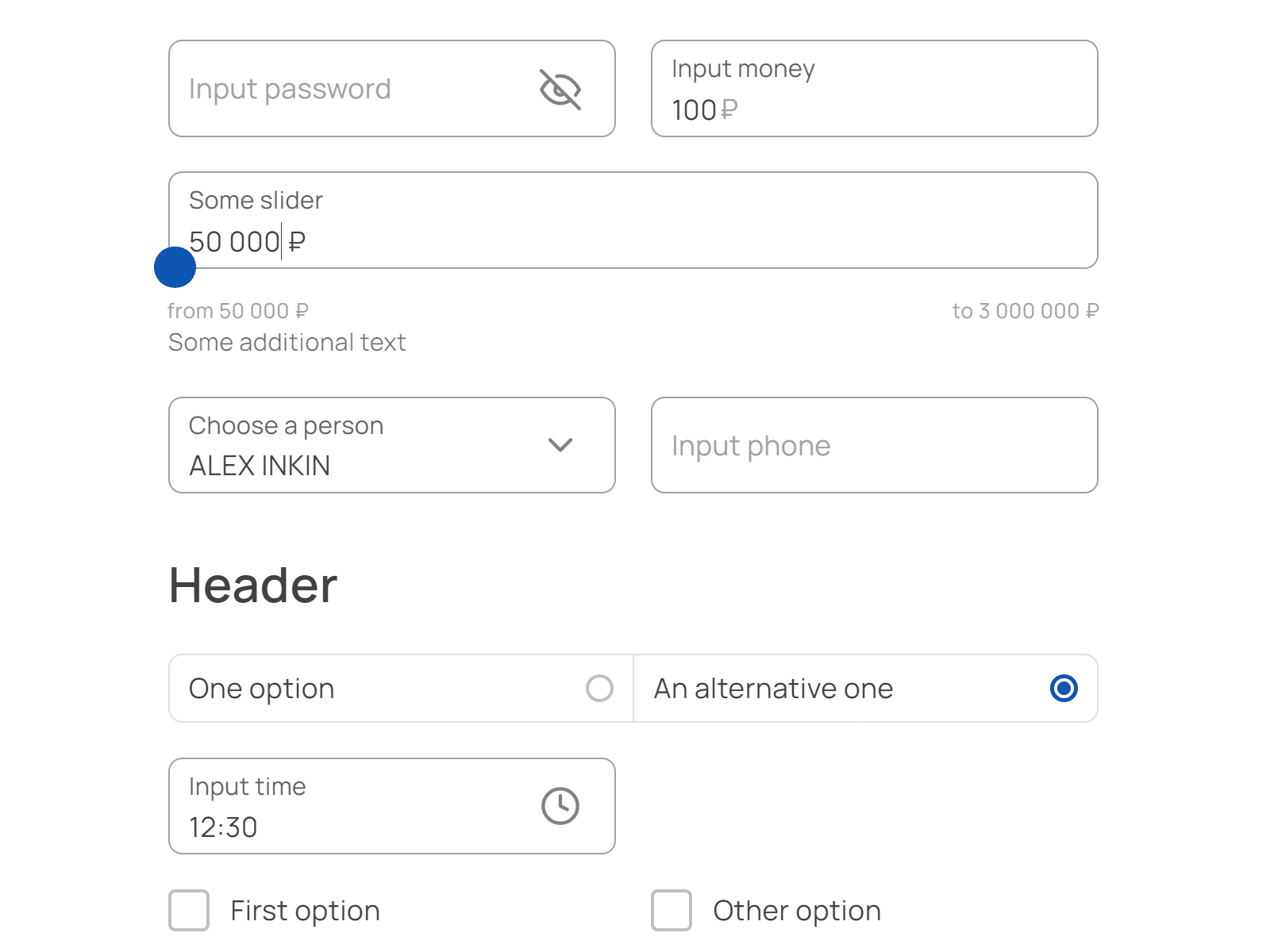Screen dimensions: 1270x952
Task: Click 'Some additional text' below the slider
Action: (287, 342)
